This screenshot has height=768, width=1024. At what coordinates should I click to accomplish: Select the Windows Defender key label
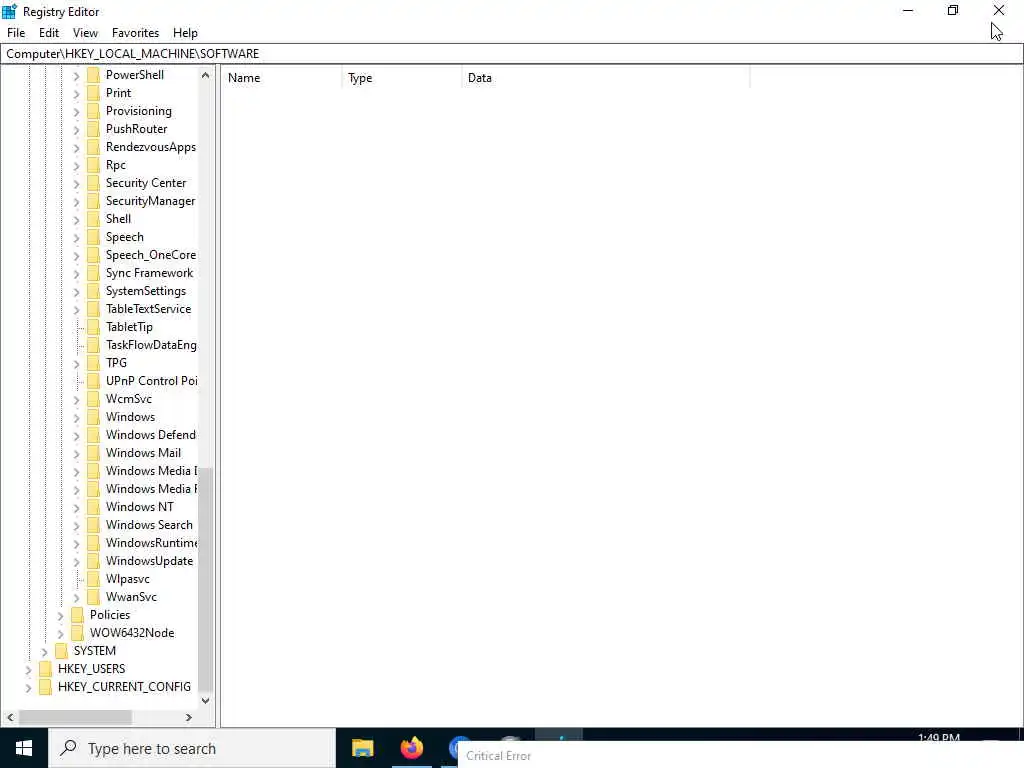pyautogui.click(x=151, y=435)
